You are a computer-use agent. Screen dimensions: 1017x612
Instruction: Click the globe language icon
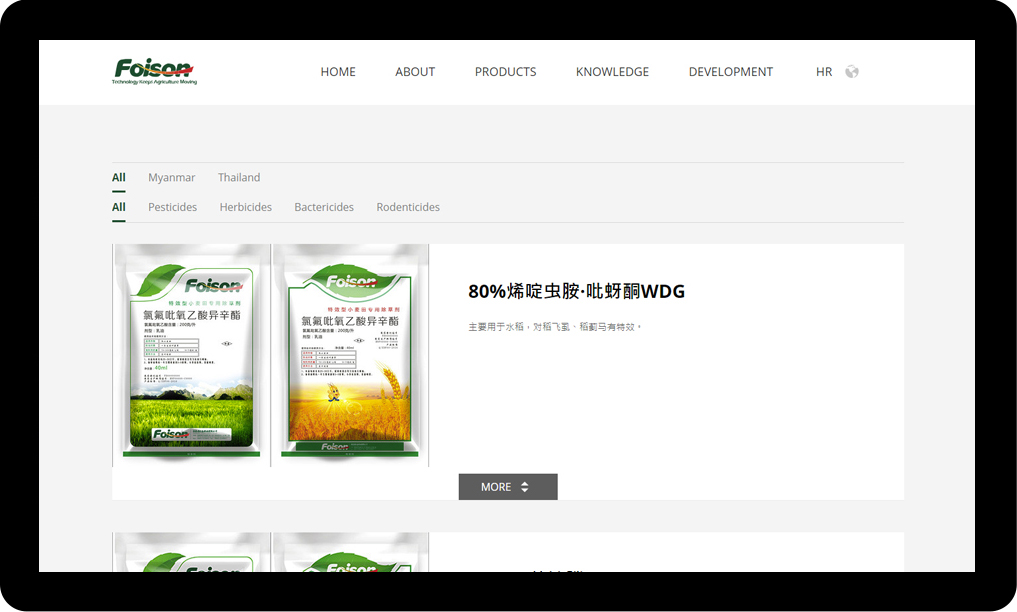click(x=852, y=72)
